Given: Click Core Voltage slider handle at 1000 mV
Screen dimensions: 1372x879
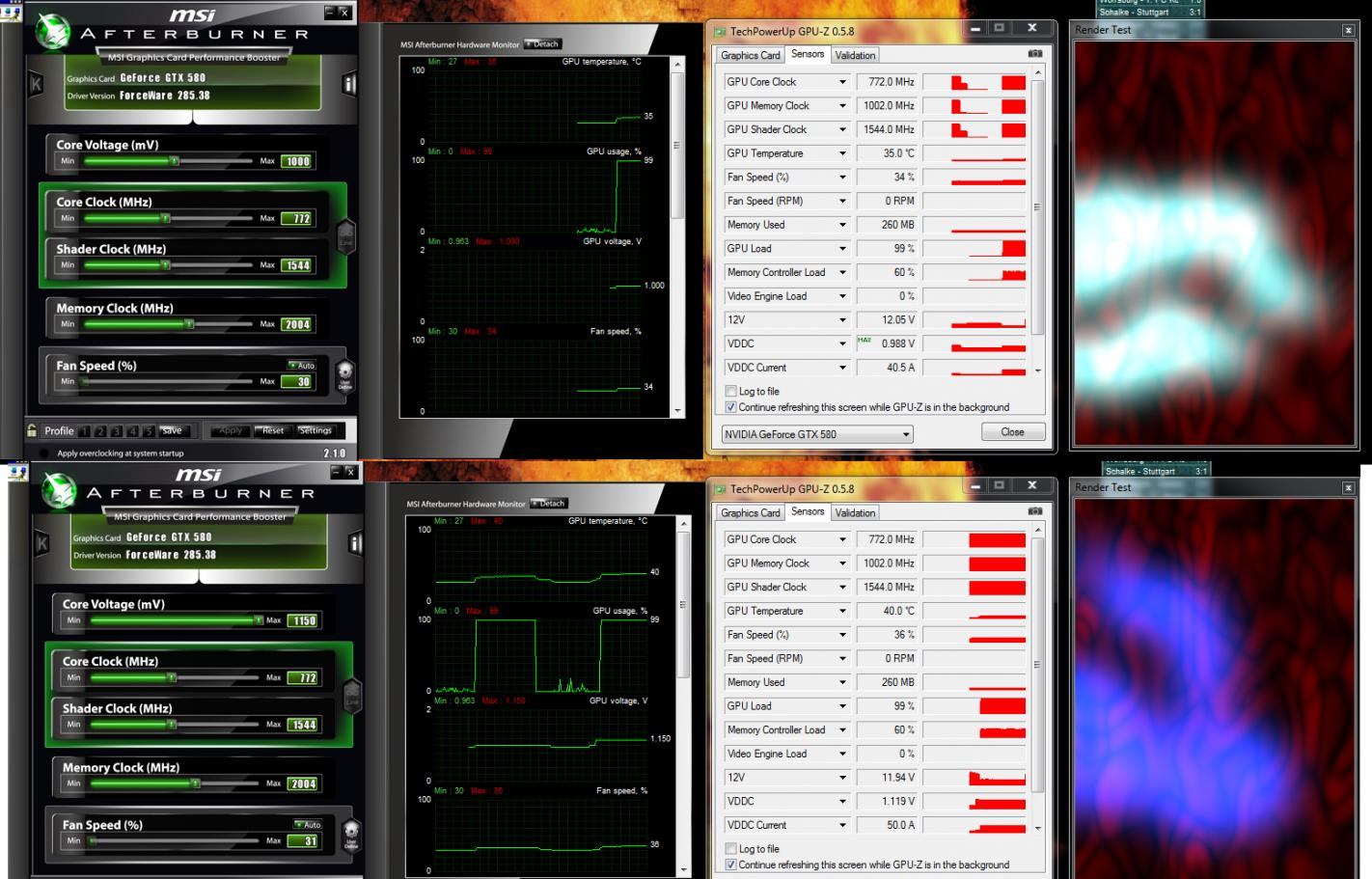Looking at the screenshot, I should tap(174, 161).
